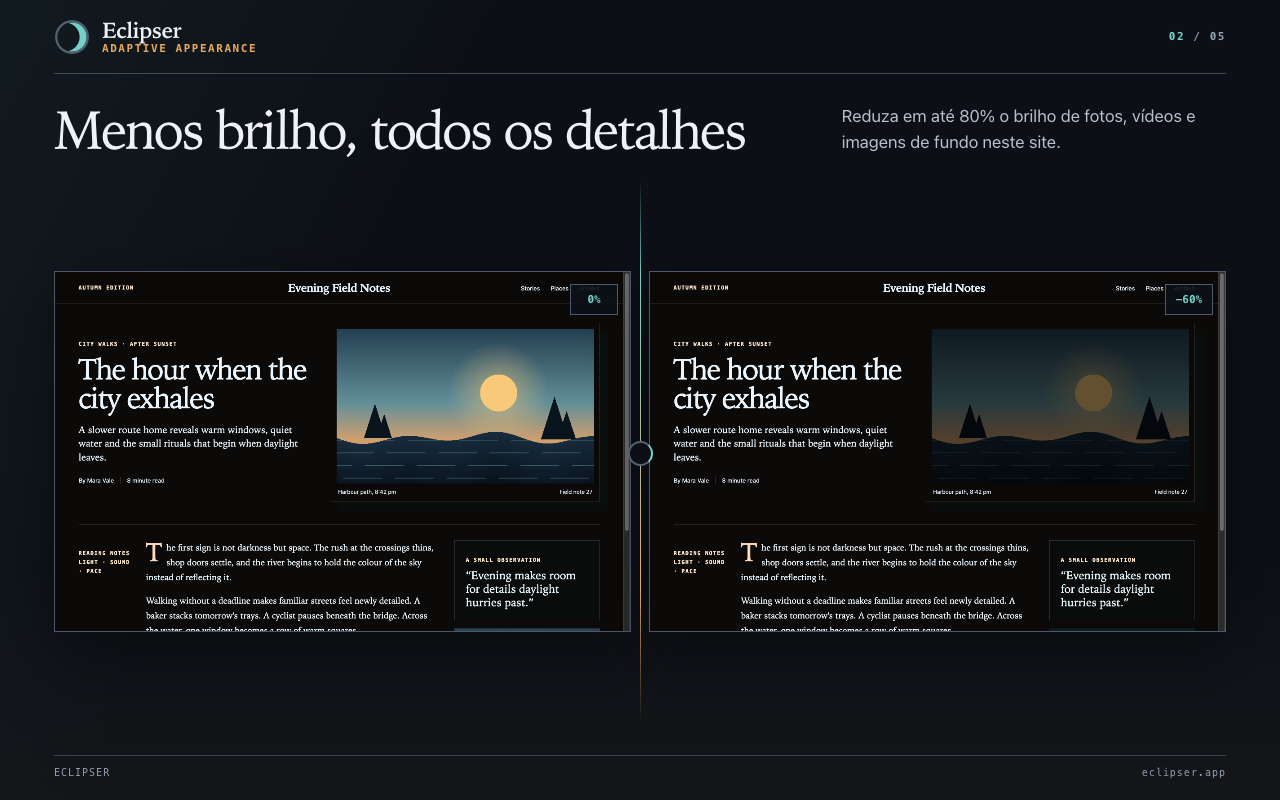Click 'By Mara Vale' byline in 0% preview
1280x800 pixels.
point(96,481)
